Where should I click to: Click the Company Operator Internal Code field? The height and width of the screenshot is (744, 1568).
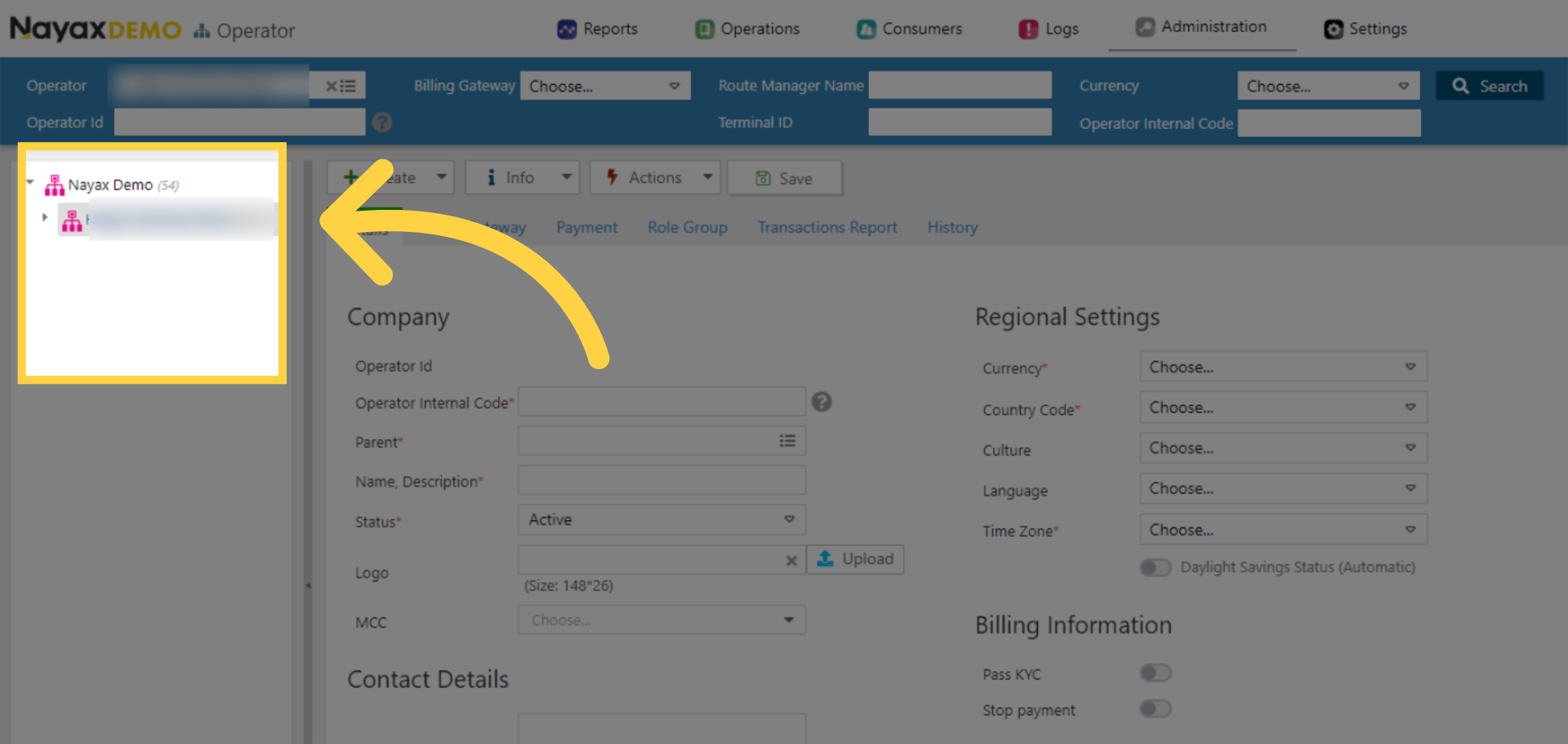(x=661, y=401)
